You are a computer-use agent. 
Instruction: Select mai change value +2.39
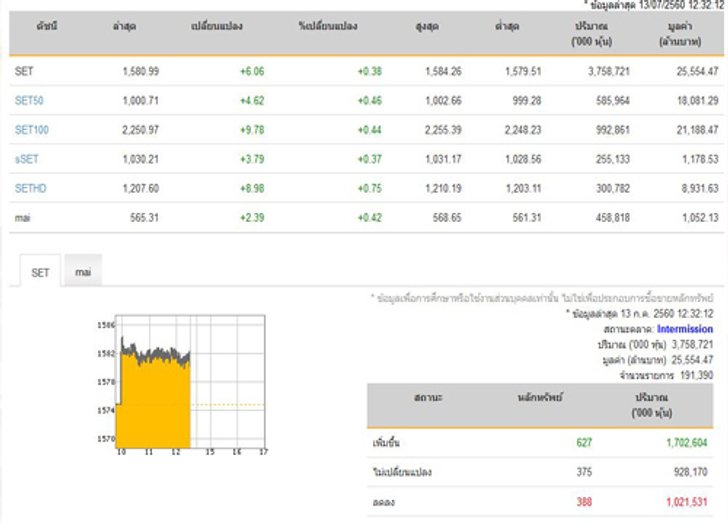tap(252, 217)
